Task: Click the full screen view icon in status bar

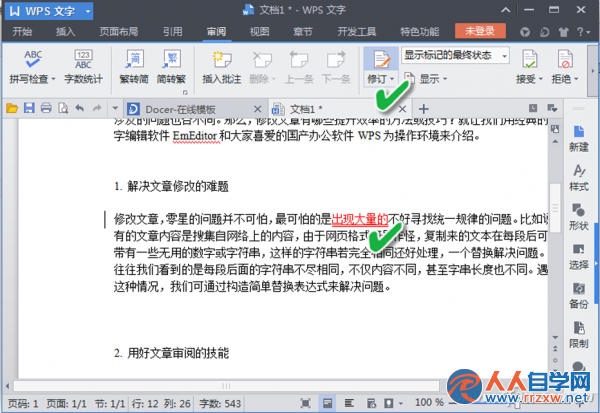Action: click(305, 403)
